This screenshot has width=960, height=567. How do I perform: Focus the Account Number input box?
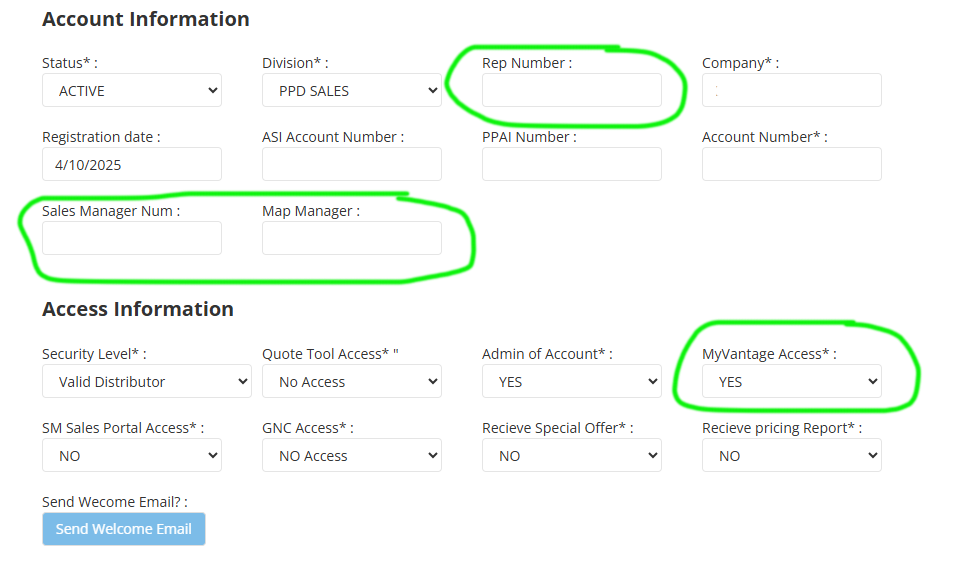tap(791, 164)
